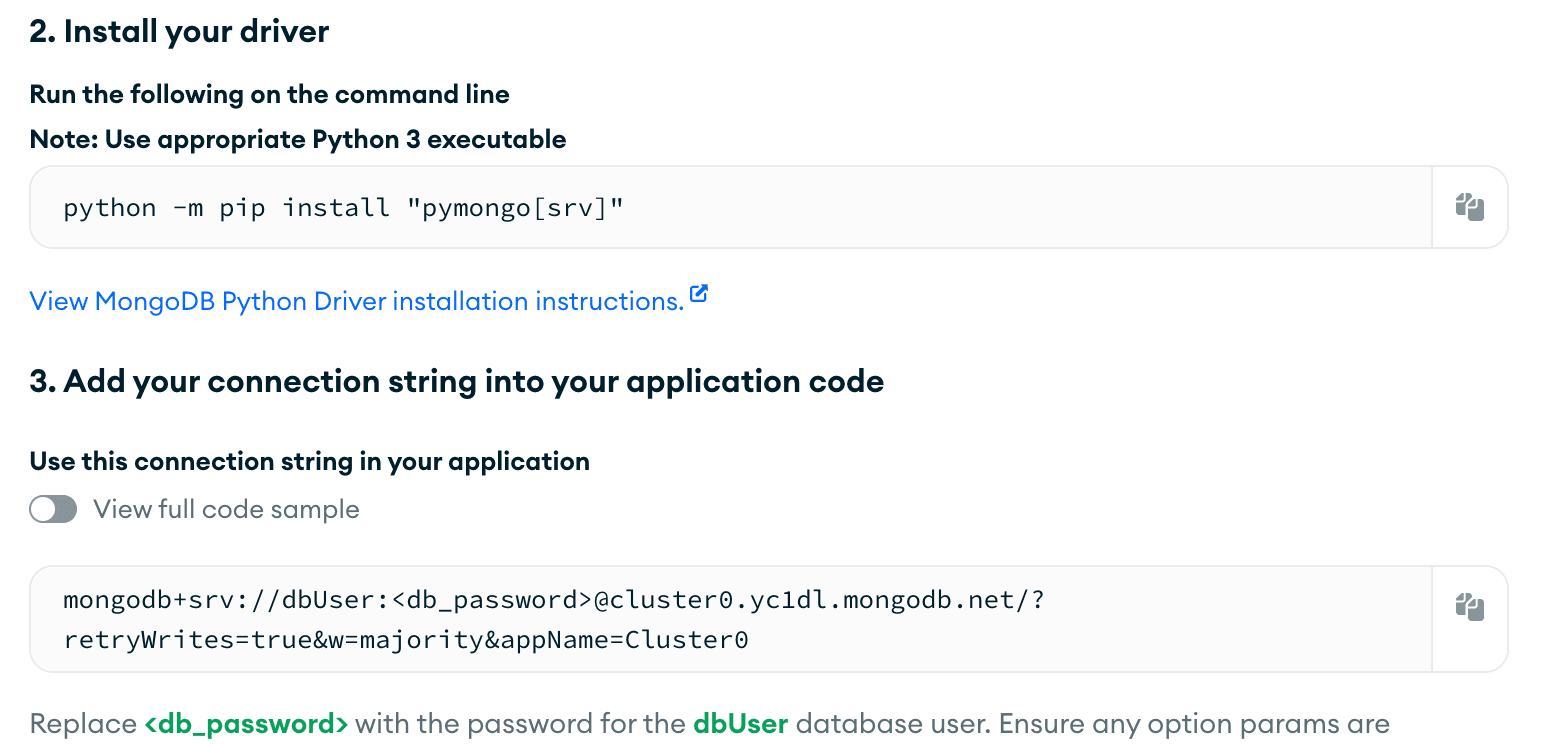Copy the MongoDB connection string
This screenshot has height=744, width=1554.
[1469, 607]
